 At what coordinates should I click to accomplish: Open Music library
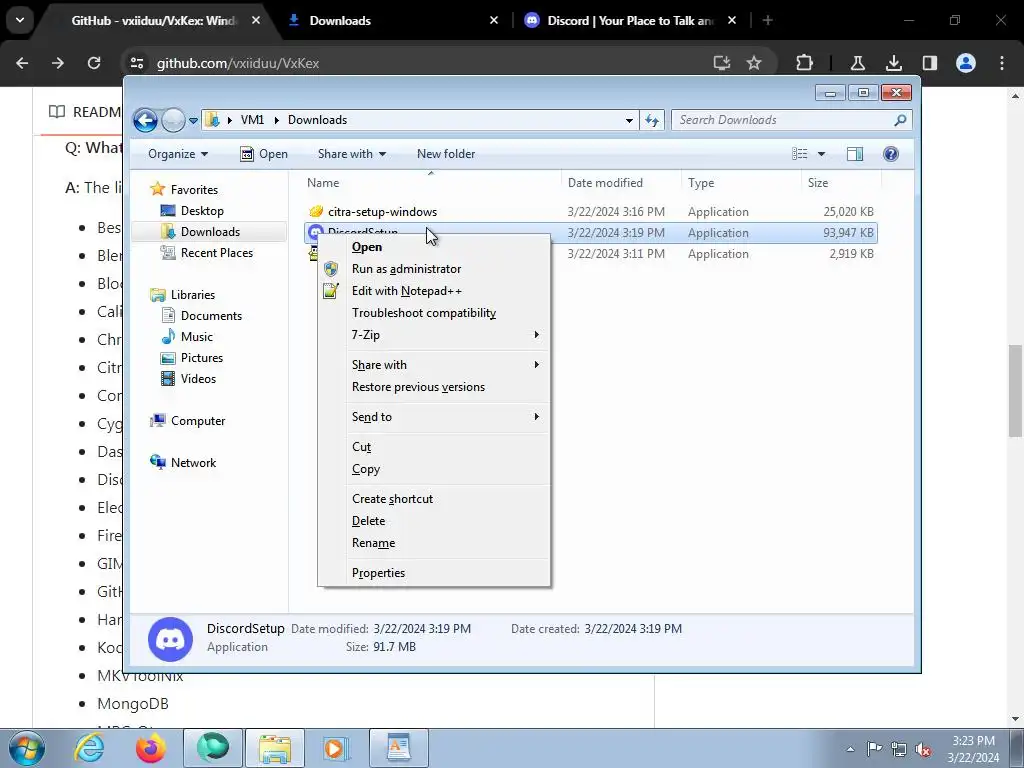(x=197, y=336)
